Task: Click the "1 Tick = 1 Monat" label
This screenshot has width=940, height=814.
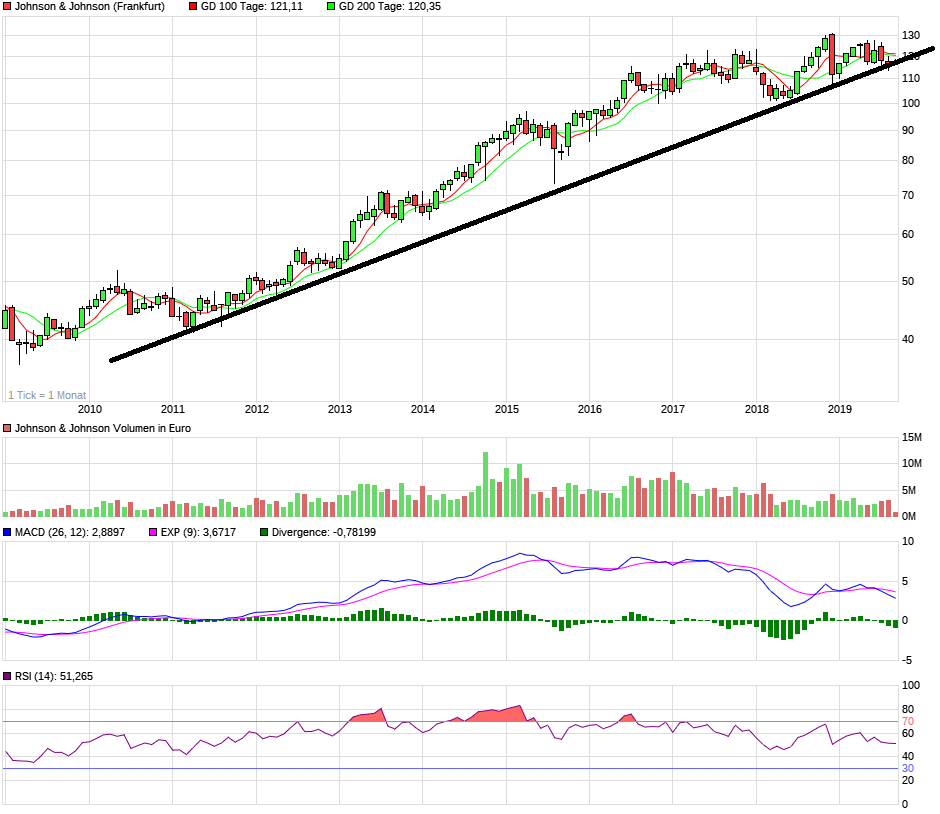Action: [47, 395]
